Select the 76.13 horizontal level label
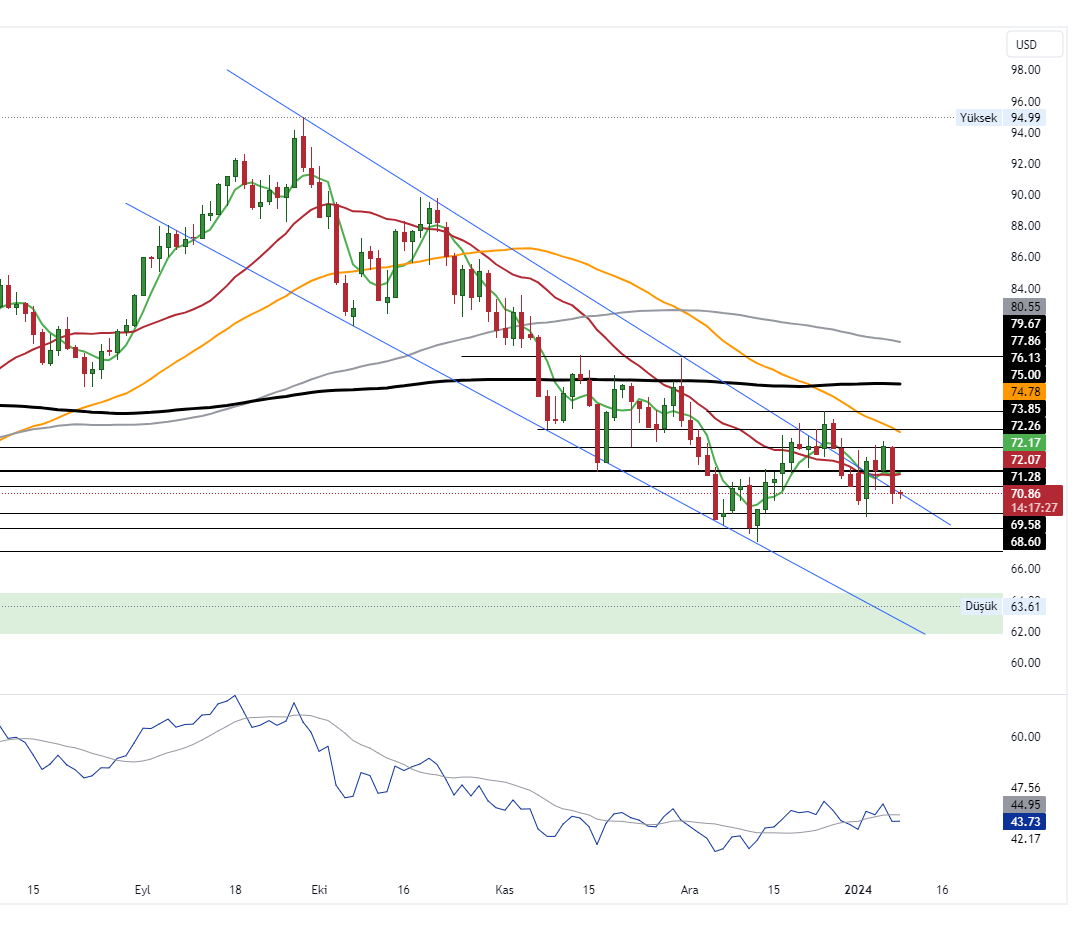 click(x=1027, y=357)
